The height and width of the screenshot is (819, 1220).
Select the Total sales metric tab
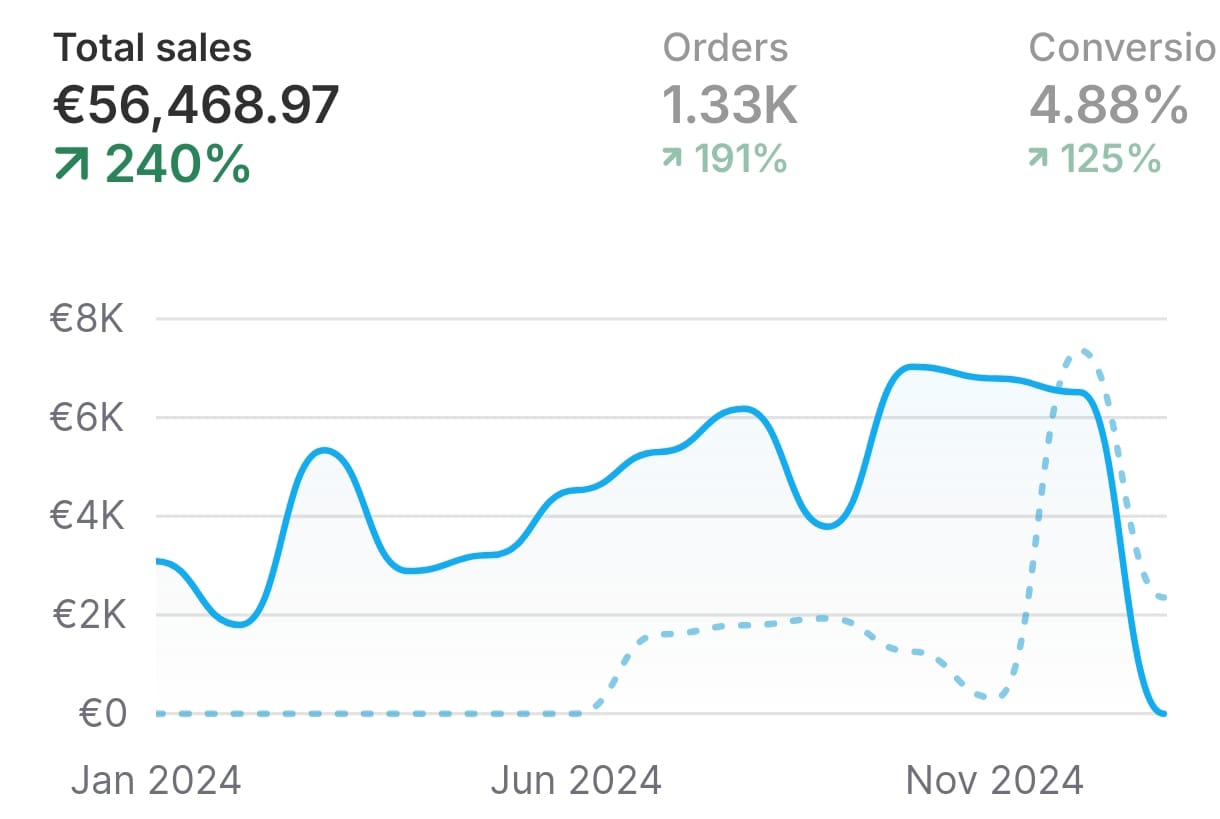coord(152,48)
